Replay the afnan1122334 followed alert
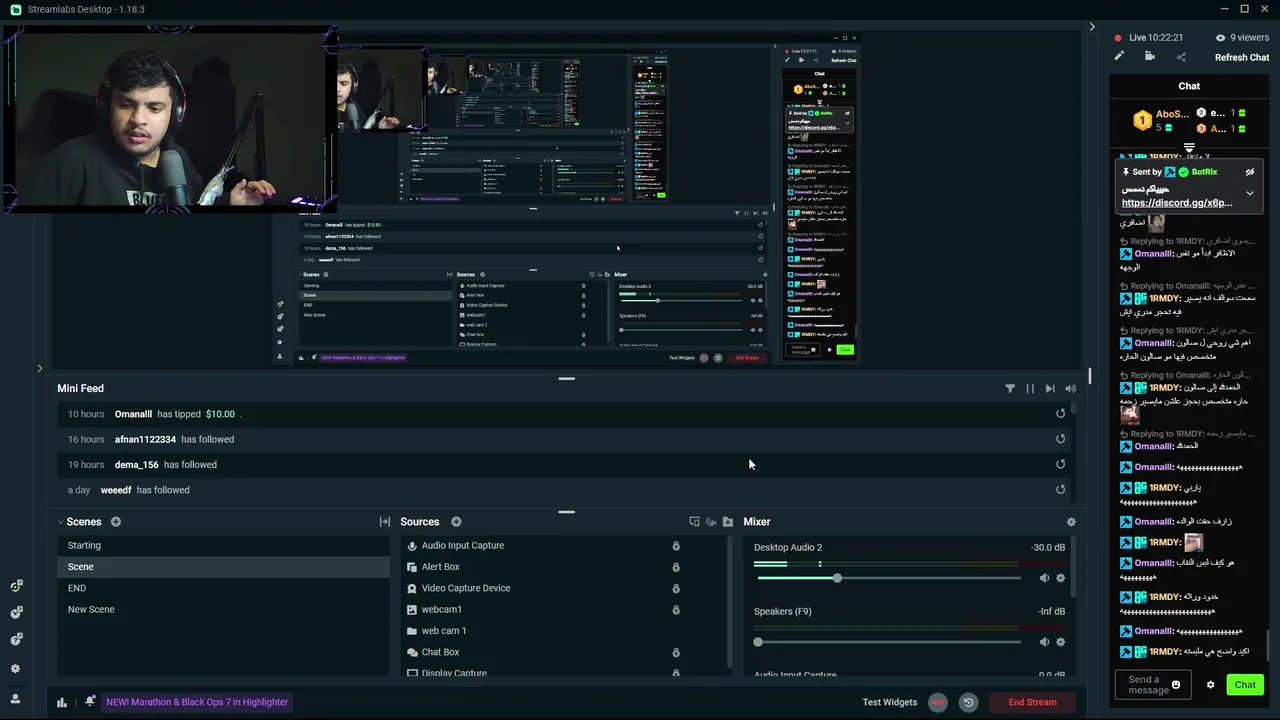 click(x=1060, y=439)
